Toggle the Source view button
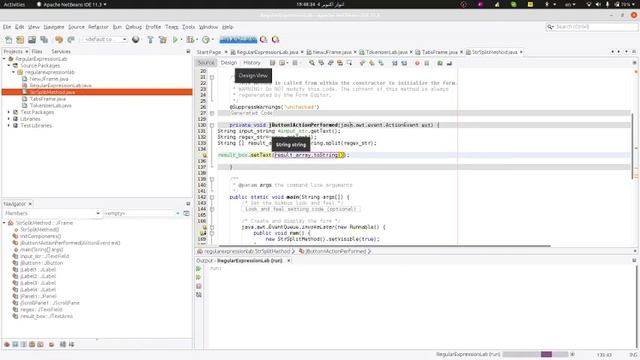640x360 pixels. coord(206,63)
